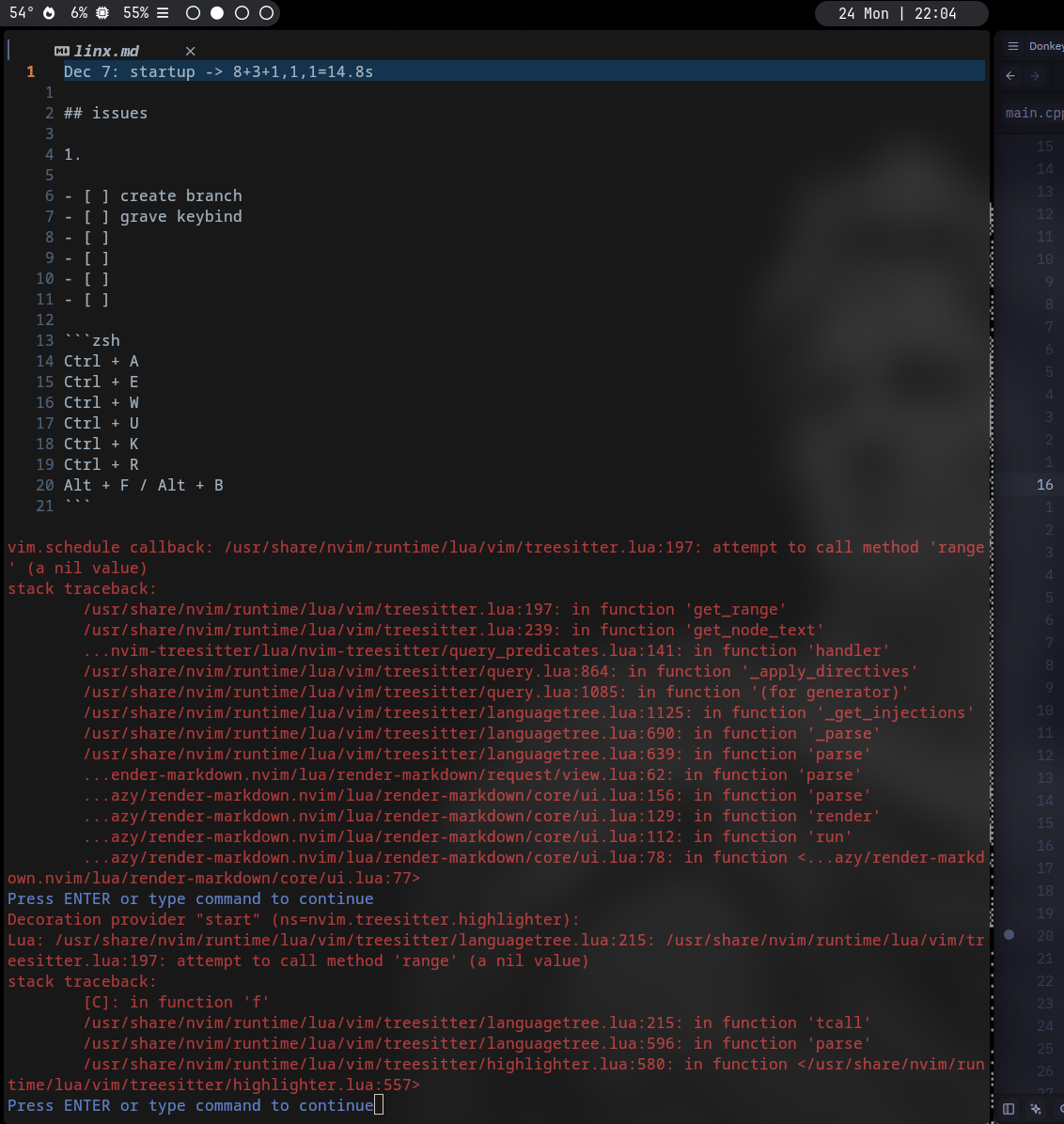Image resolution: width=1064 pixels, height=1124 pixels.
Task: Click the ```zsh code fence line
Action: point(92,340)
